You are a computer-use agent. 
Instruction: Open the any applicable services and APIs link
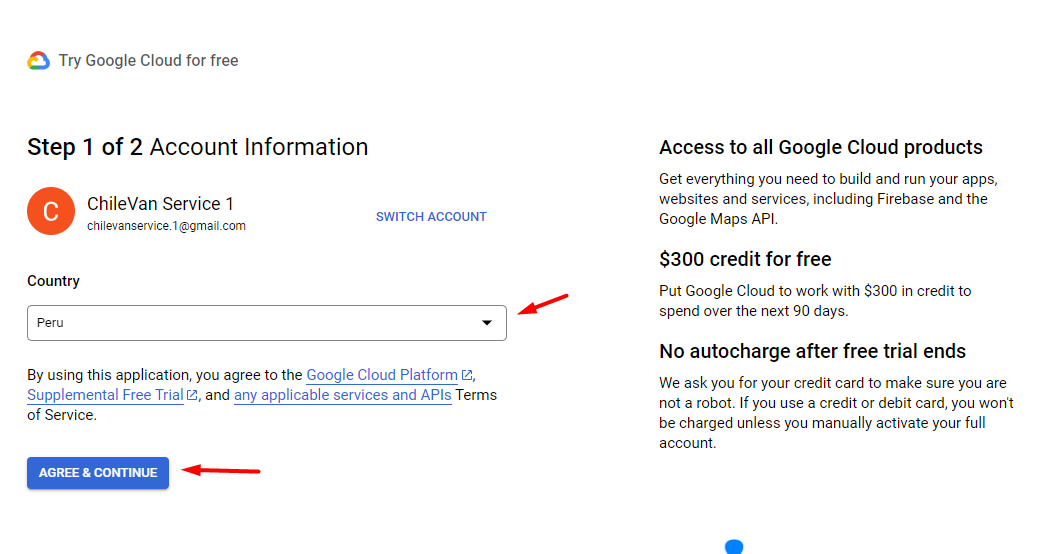point(343,395)
